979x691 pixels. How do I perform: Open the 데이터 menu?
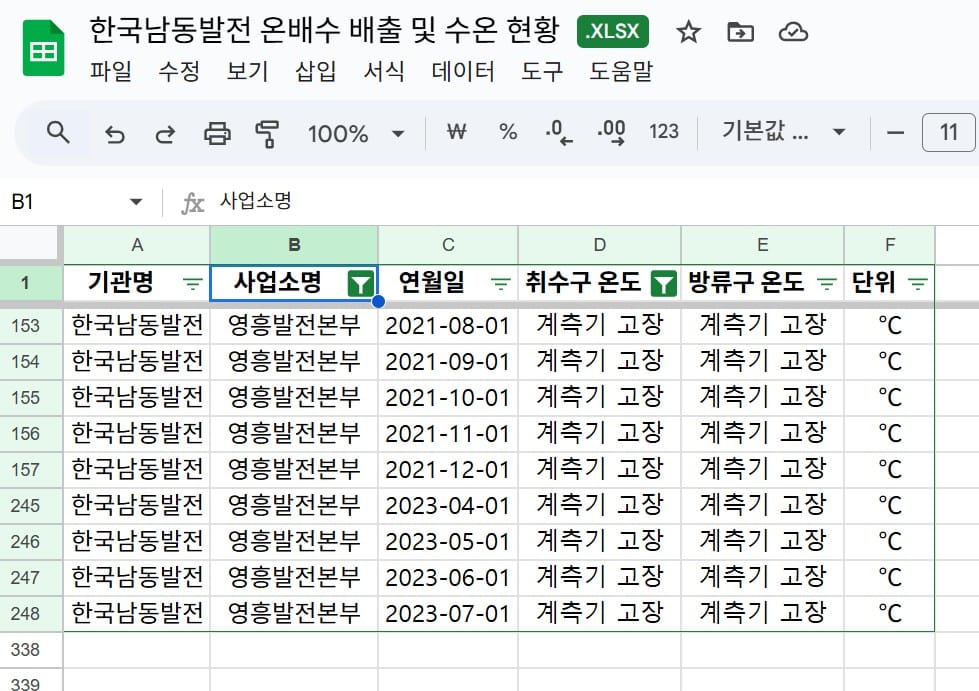463,71
